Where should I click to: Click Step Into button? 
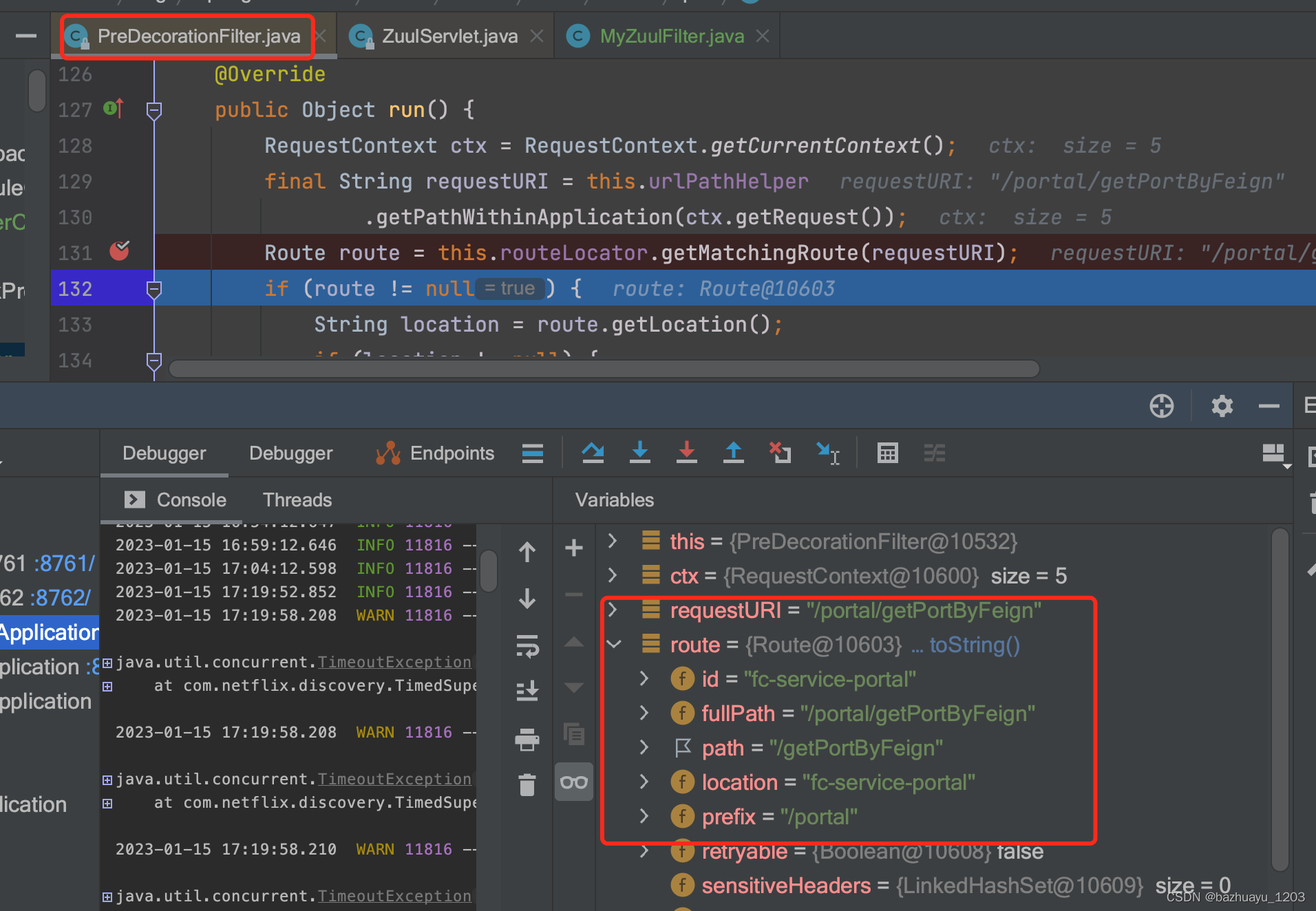pos(640,453)
